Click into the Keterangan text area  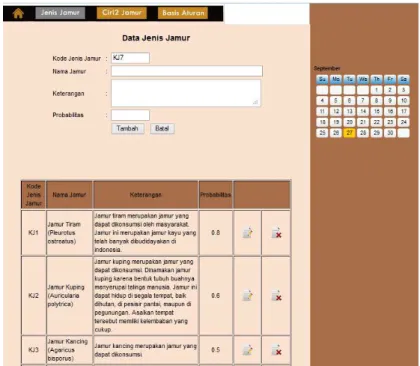186,93
